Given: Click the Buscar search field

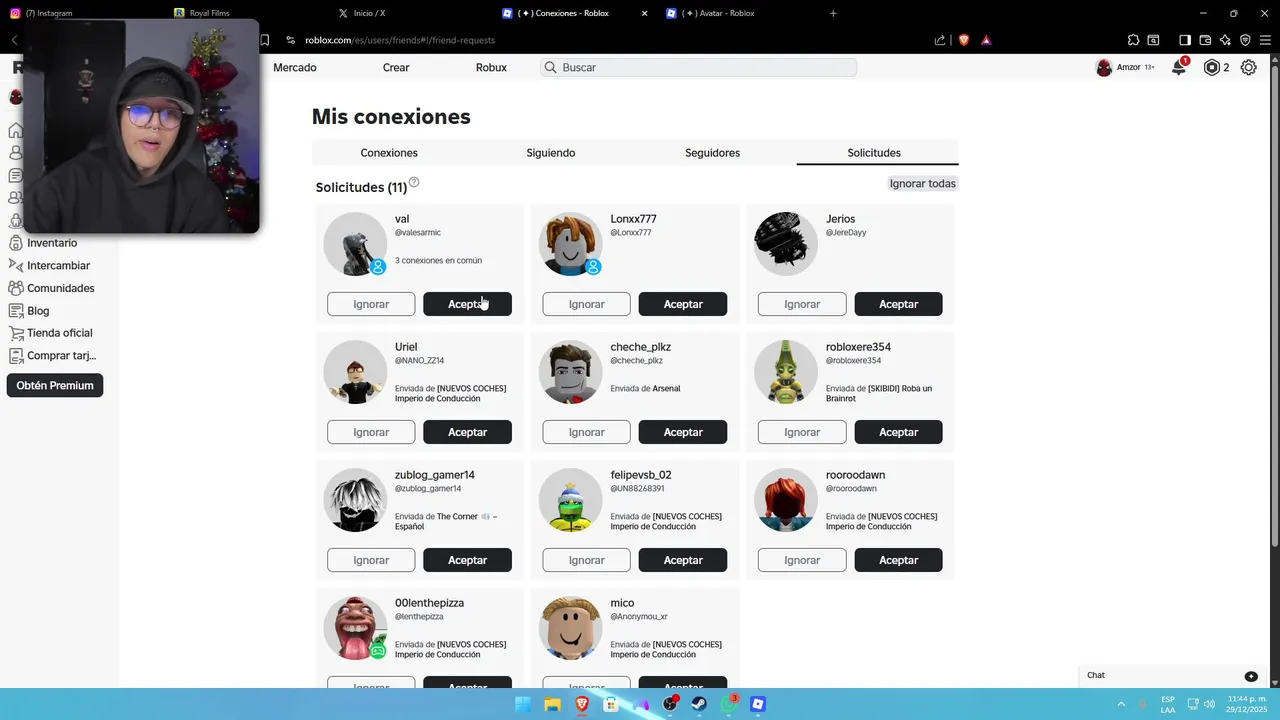Looking at the screenshot, I should (x=698, y=67).
